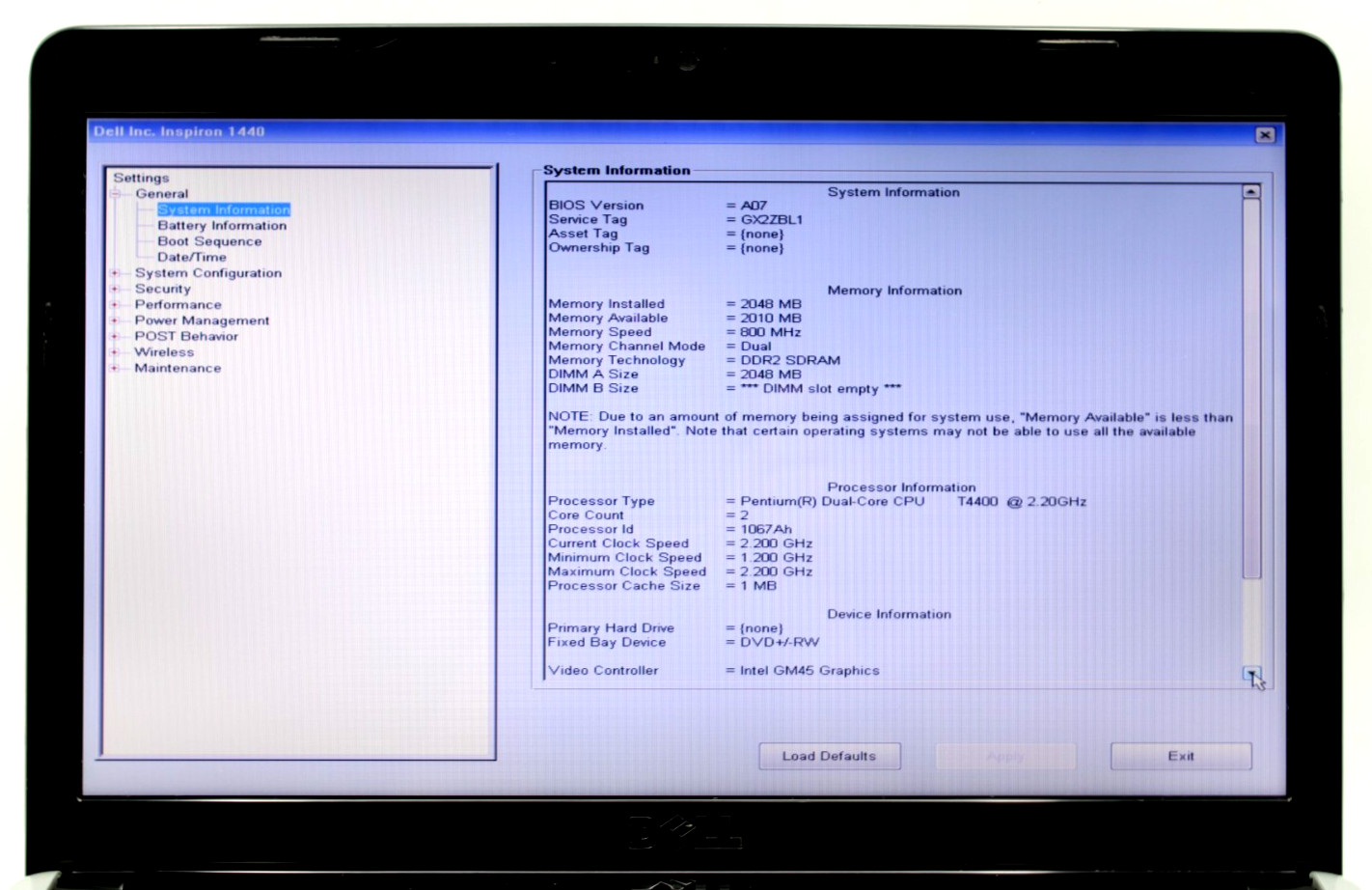The height and width of the screenshot is (890, 1372).
Task: Select Performance category label
Action: click(x=178, y=304)
